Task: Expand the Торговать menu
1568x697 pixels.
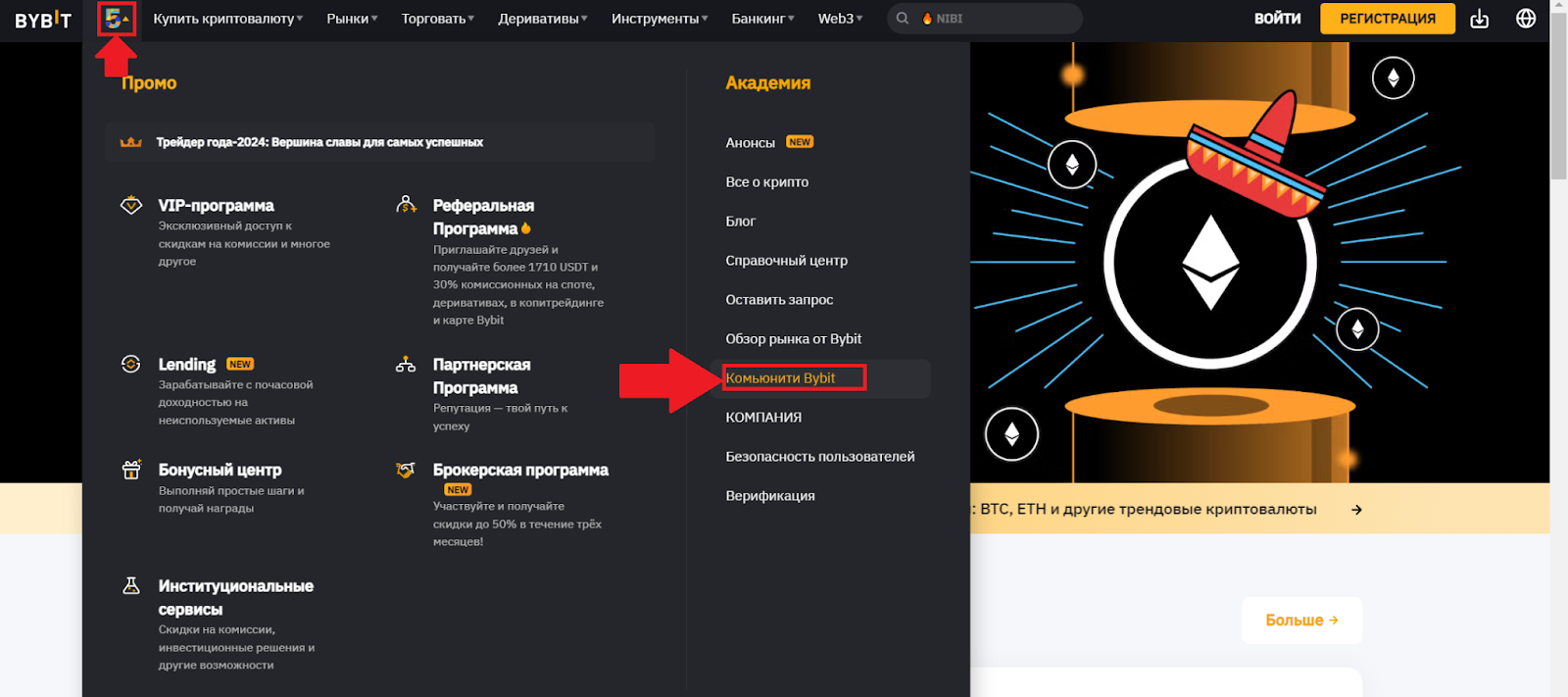Action: (x=438, y=19)
